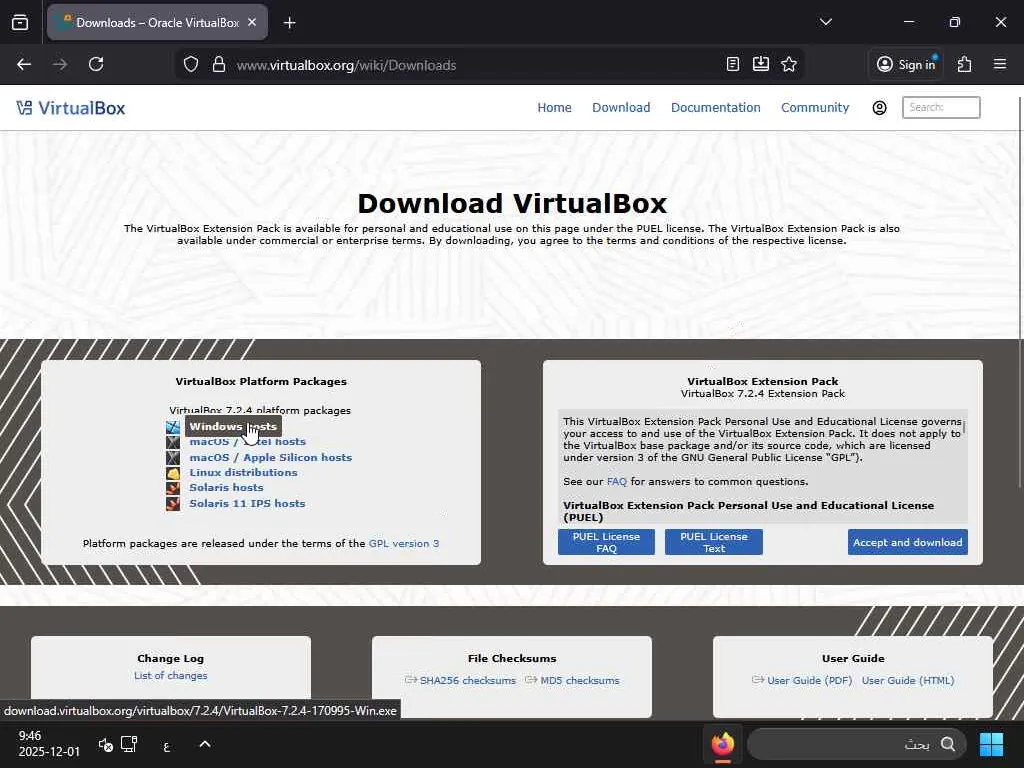The image size is (1024, 768).
Task: Open the Firefox application menu hamburger
Action: [1000, 64]
